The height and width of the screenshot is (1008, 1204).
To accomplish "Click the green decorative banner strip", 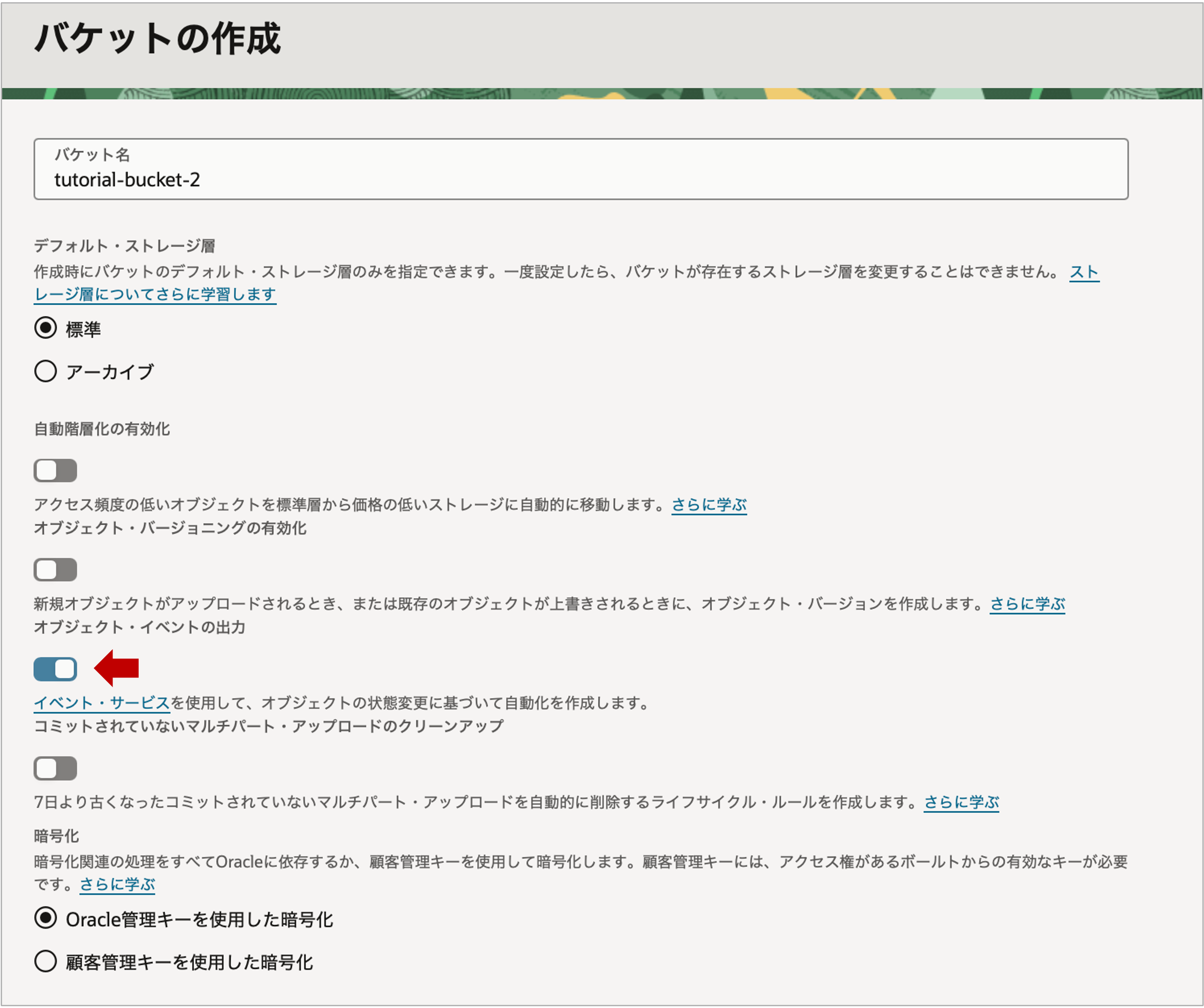I will tap(602, 93).
